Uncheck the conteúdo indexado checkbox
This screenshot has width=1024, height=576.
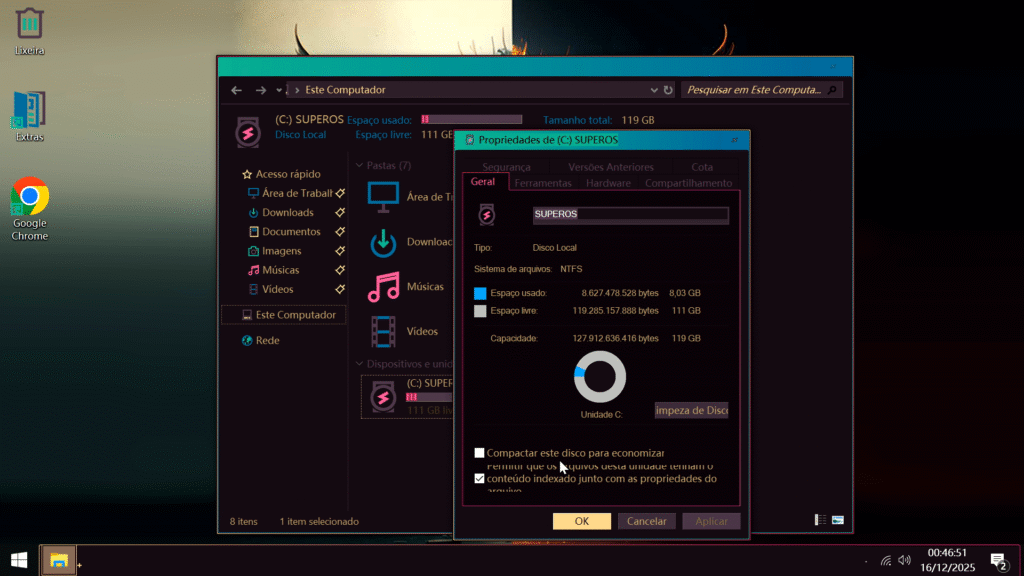[x=480, y=479]
